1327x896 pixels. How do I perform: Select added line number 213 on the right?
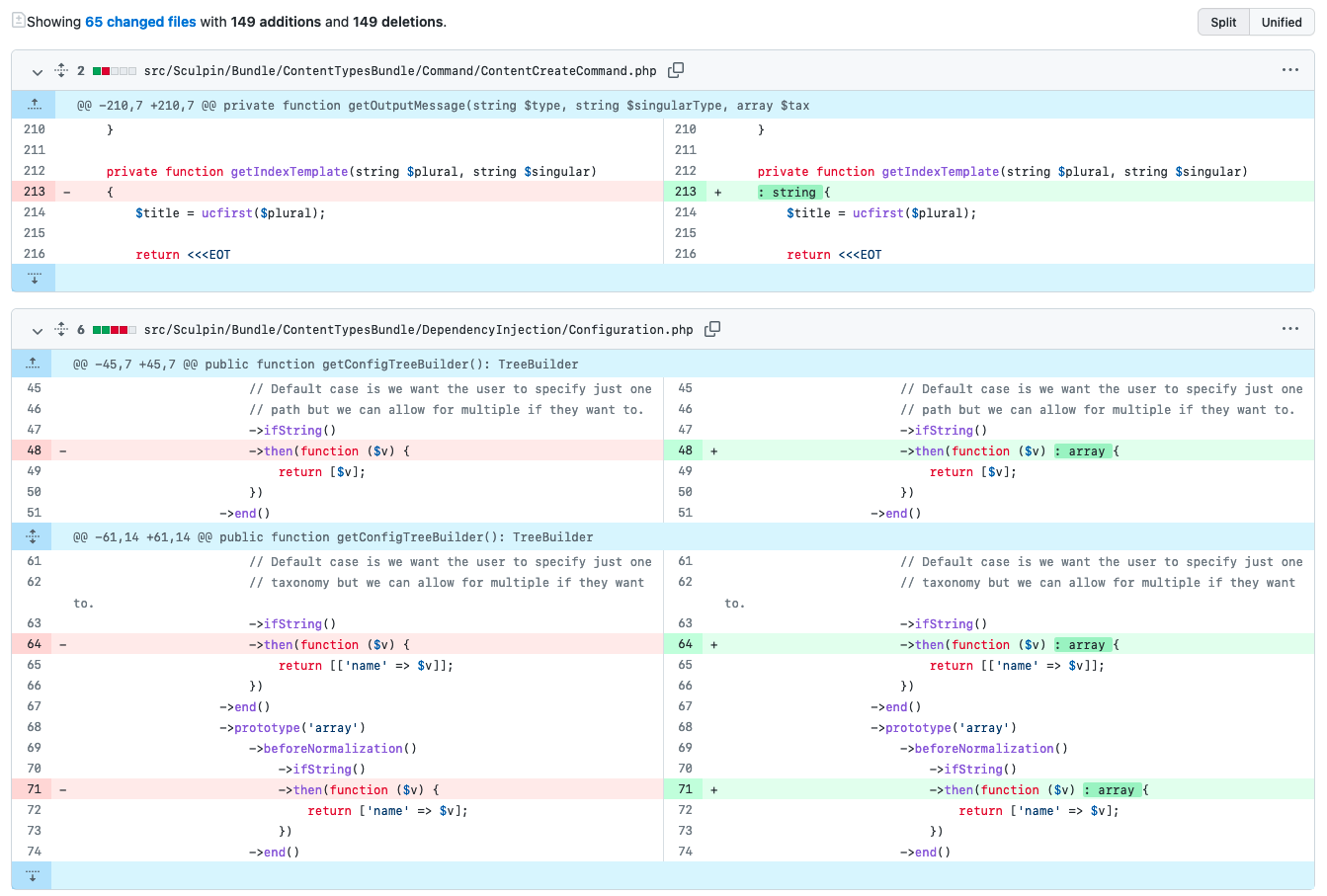point(685,192)
